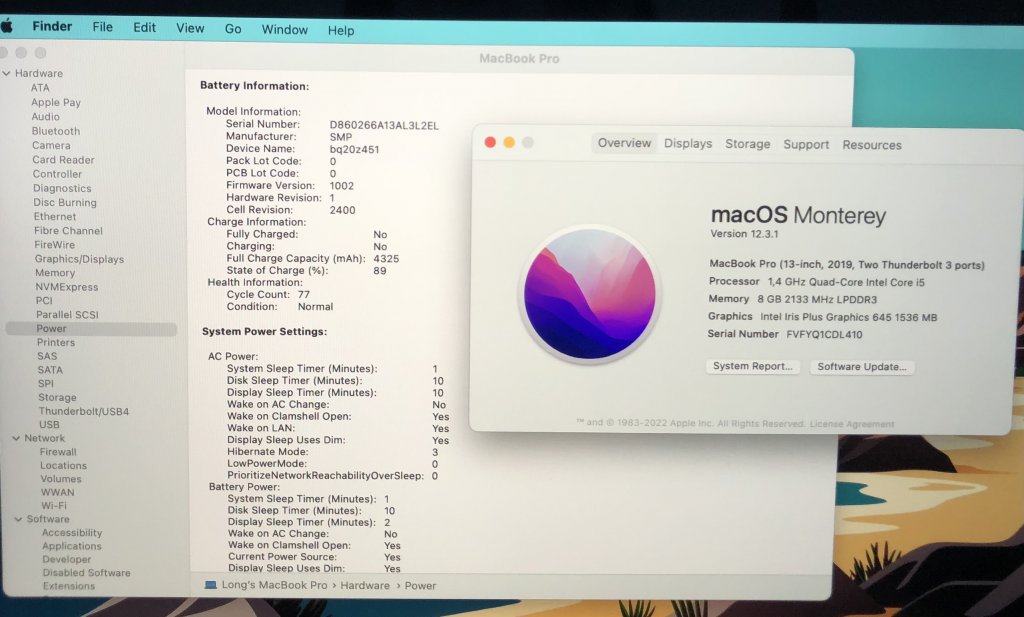
Task: Select Disc Burning in the sidebar
Action: (x=65, y=202)
